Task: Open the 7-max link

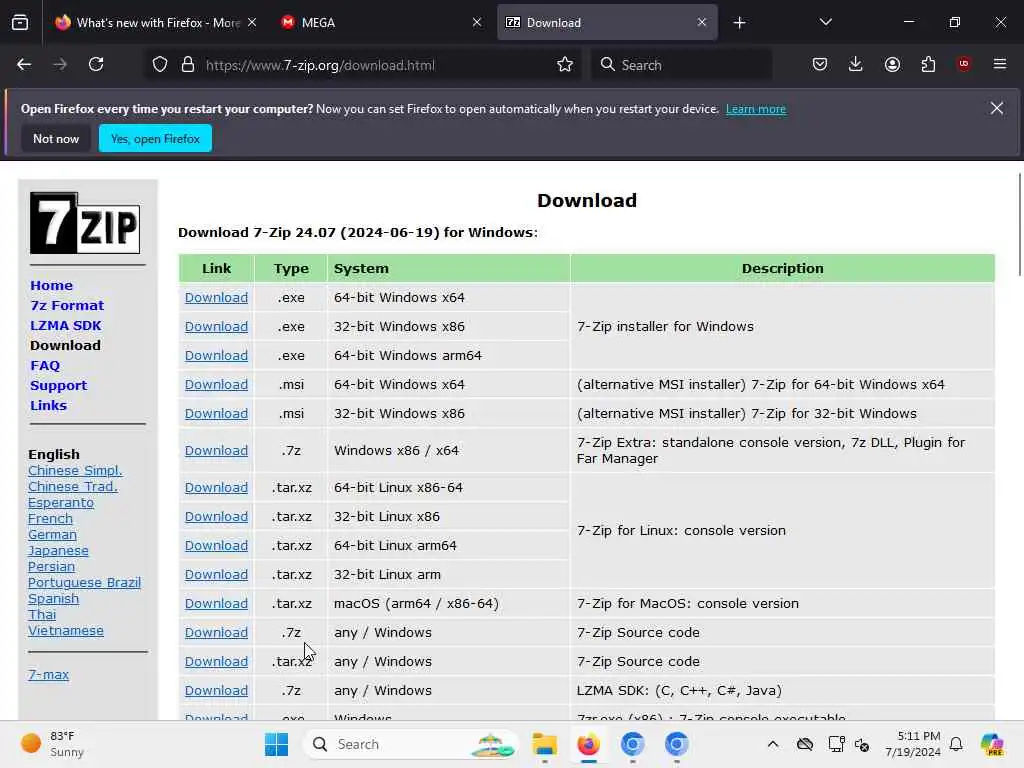Action: click(x=48, y=675)
